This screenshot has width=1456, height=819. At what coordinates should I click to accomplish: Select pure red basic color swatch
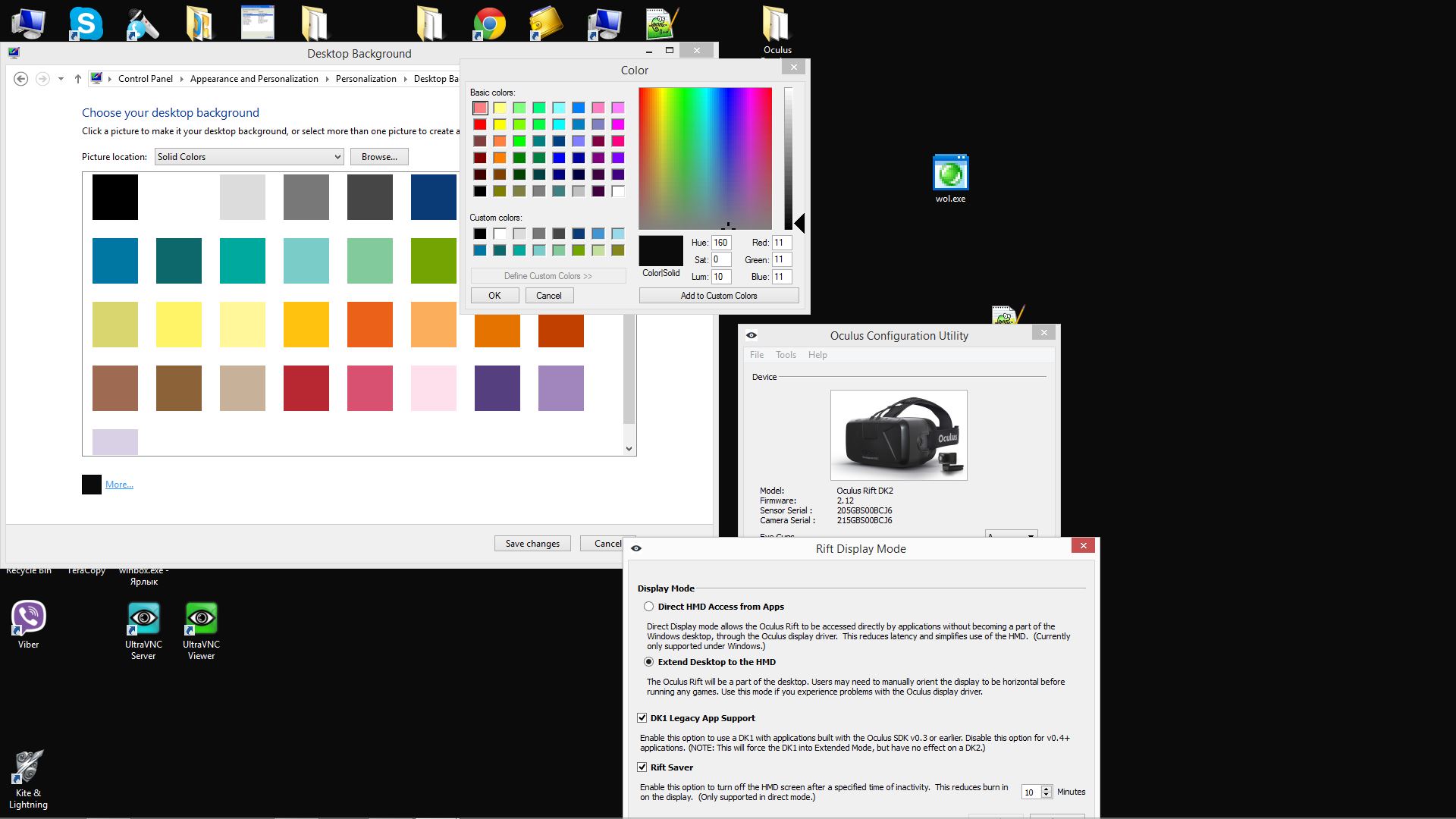[480, 124]
